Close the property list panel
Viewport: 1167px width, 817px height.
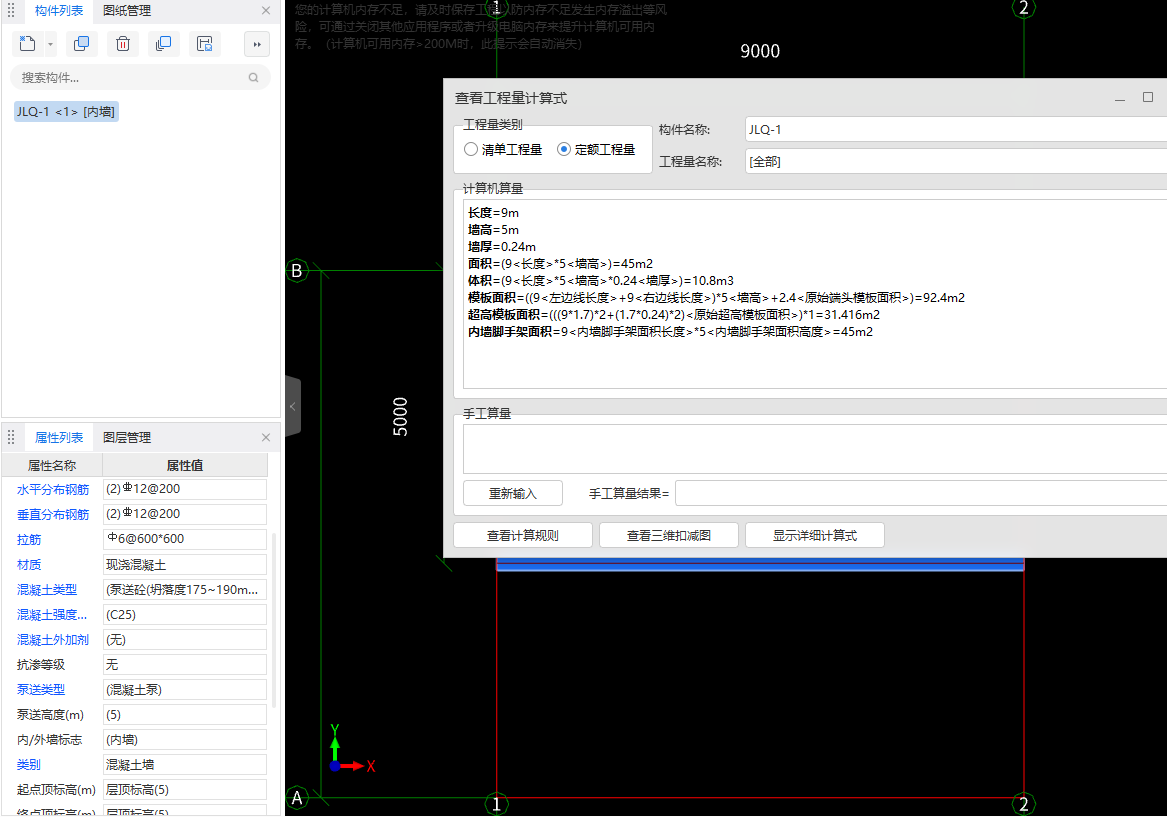[x=266, y=438]
